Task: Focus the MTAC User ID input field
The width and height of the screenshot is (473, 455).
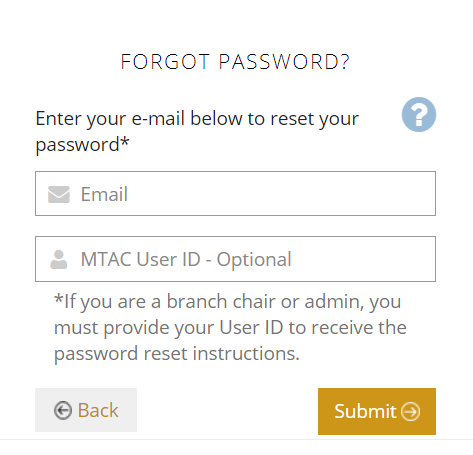Action: pos(235,259)
